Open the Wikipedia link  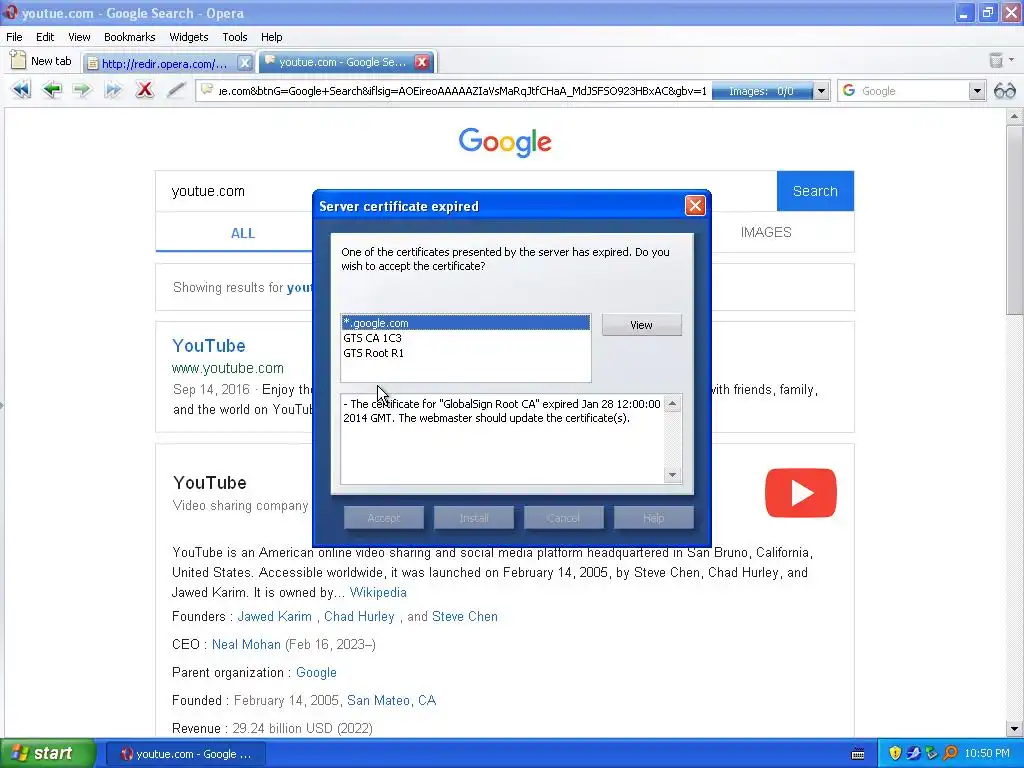point(378,592)
